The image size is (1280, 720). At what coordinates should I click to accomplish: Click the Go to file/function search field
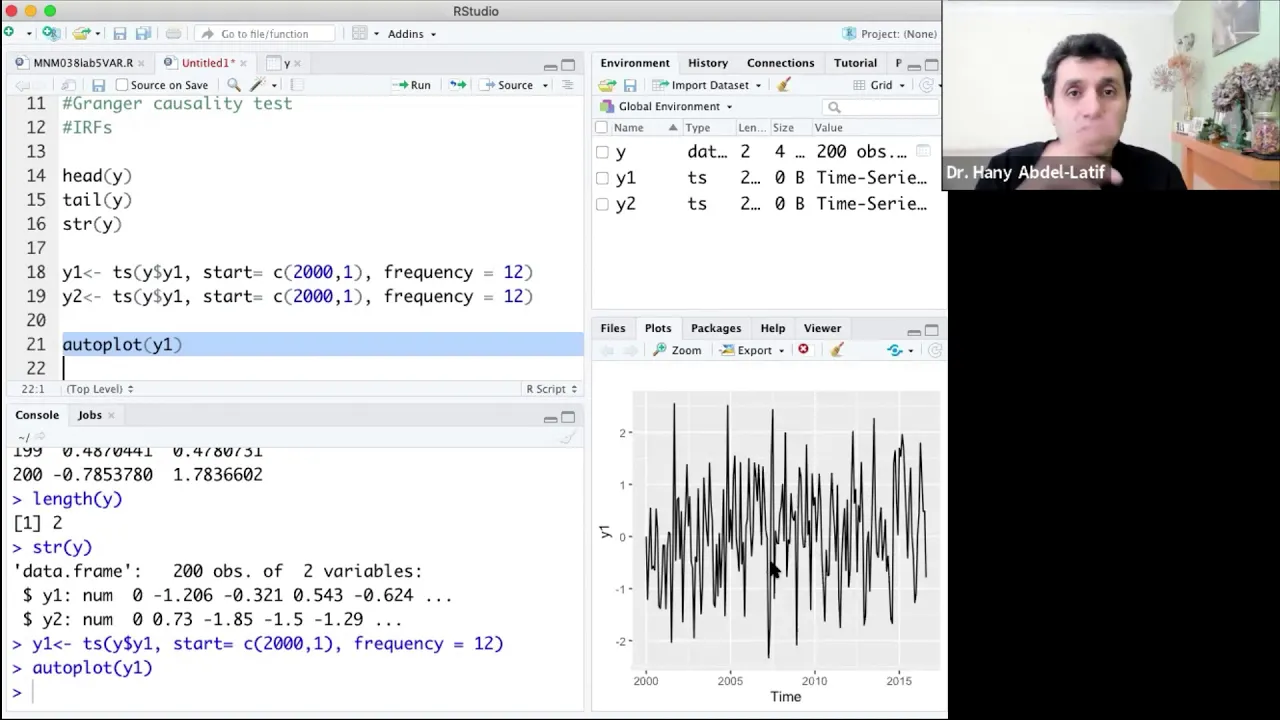[x=264, y=33]
